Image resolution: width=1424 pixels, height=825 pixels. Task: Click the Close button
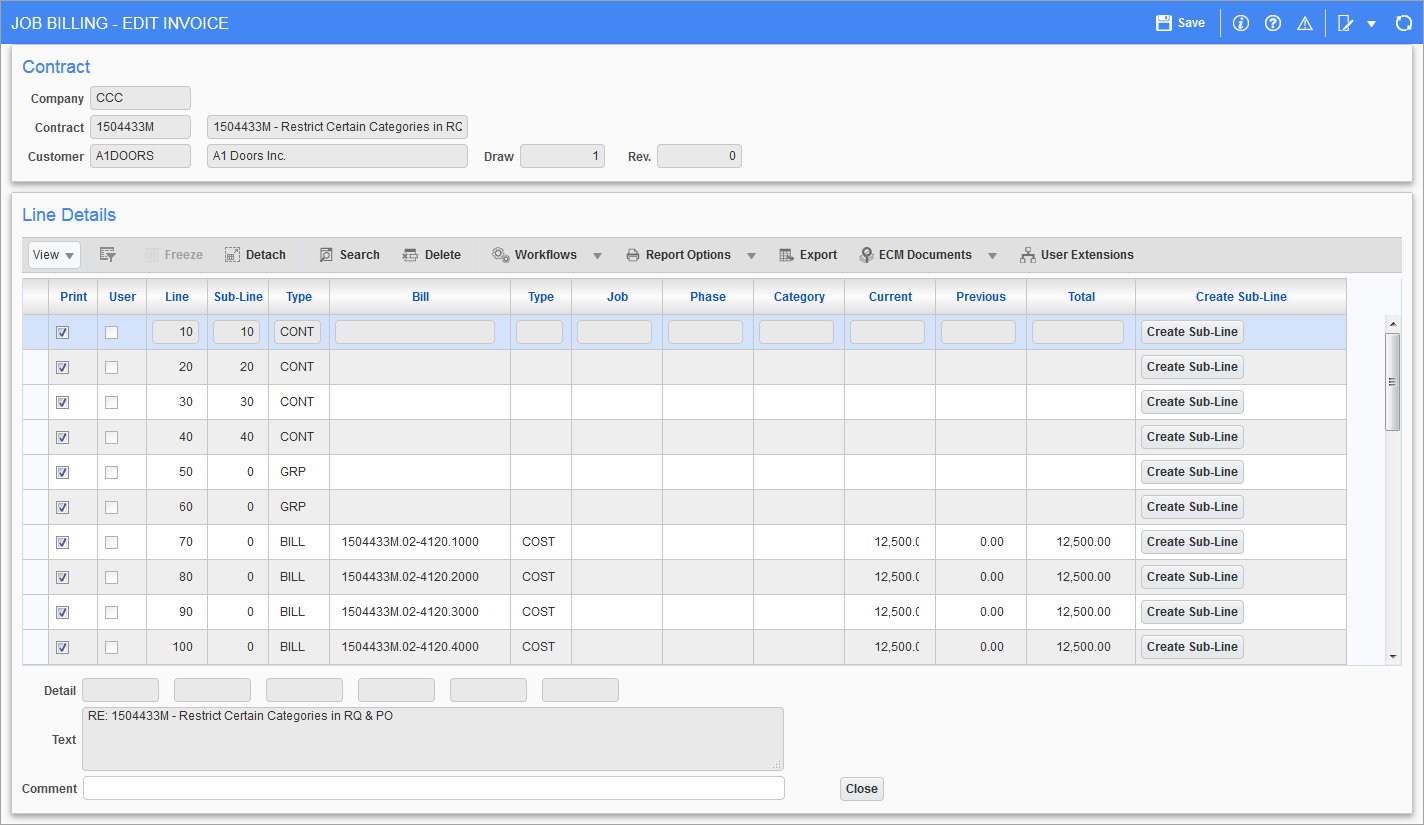tap(861, 789)
